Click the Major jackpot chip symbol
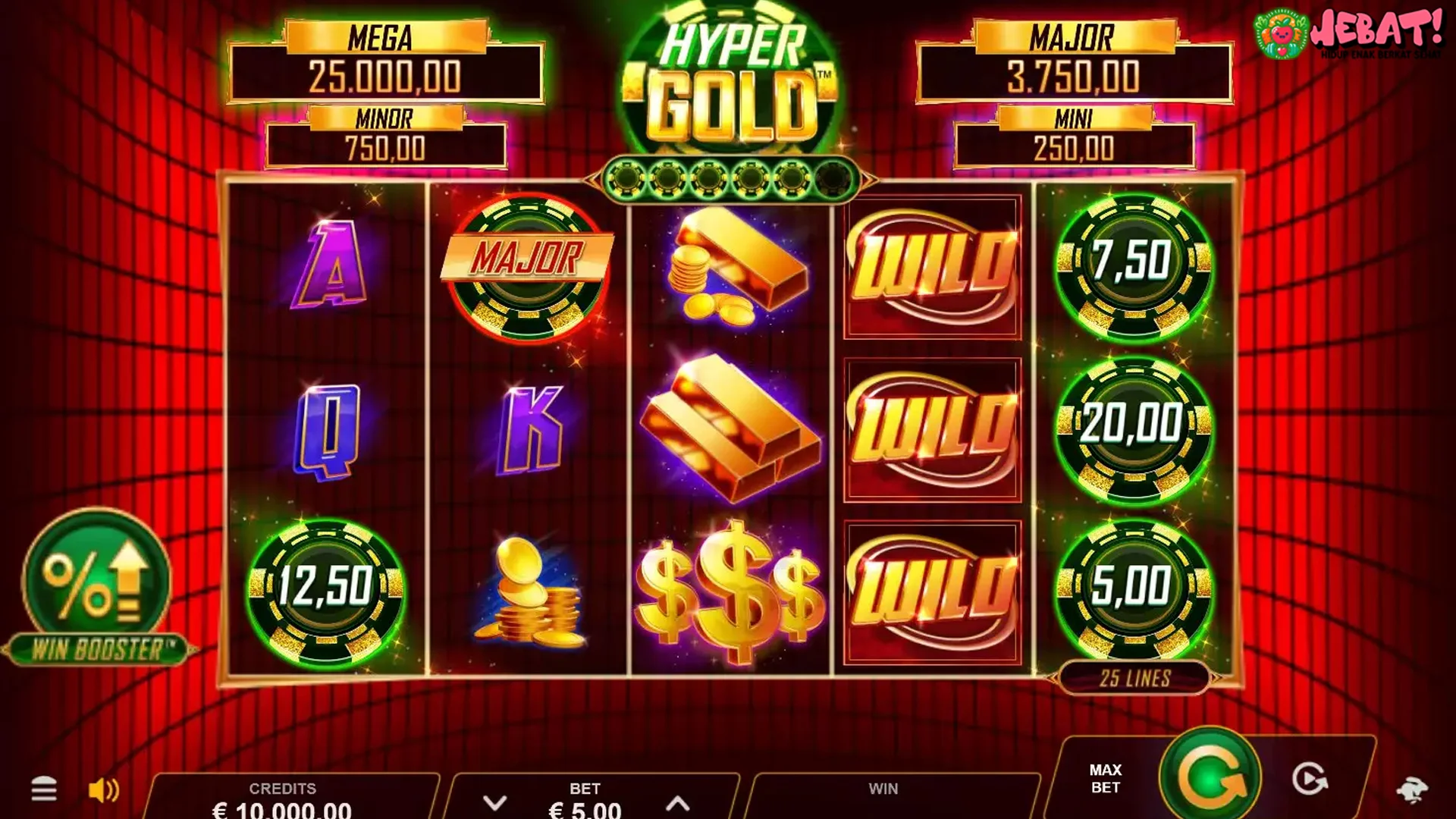 coord(528,266)
